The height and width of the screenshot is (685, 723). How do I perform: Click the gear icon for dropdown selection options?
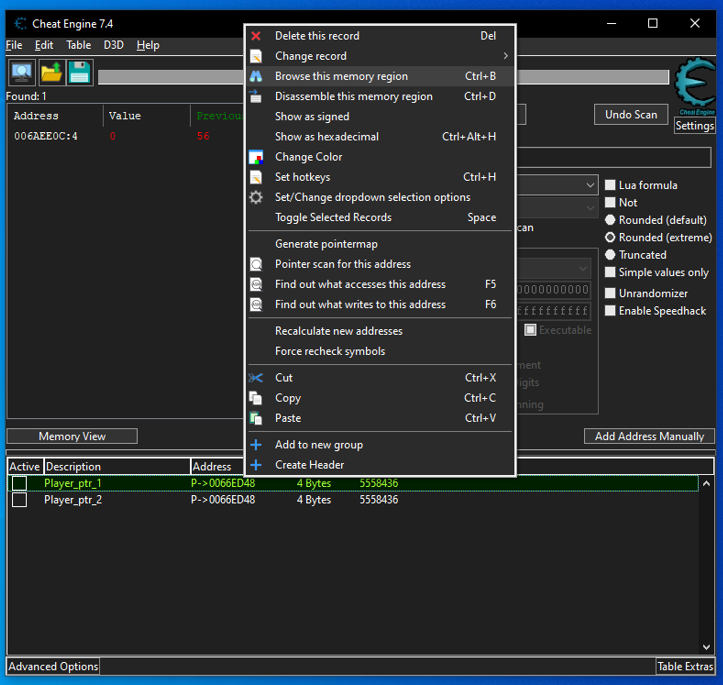point(256,198)
